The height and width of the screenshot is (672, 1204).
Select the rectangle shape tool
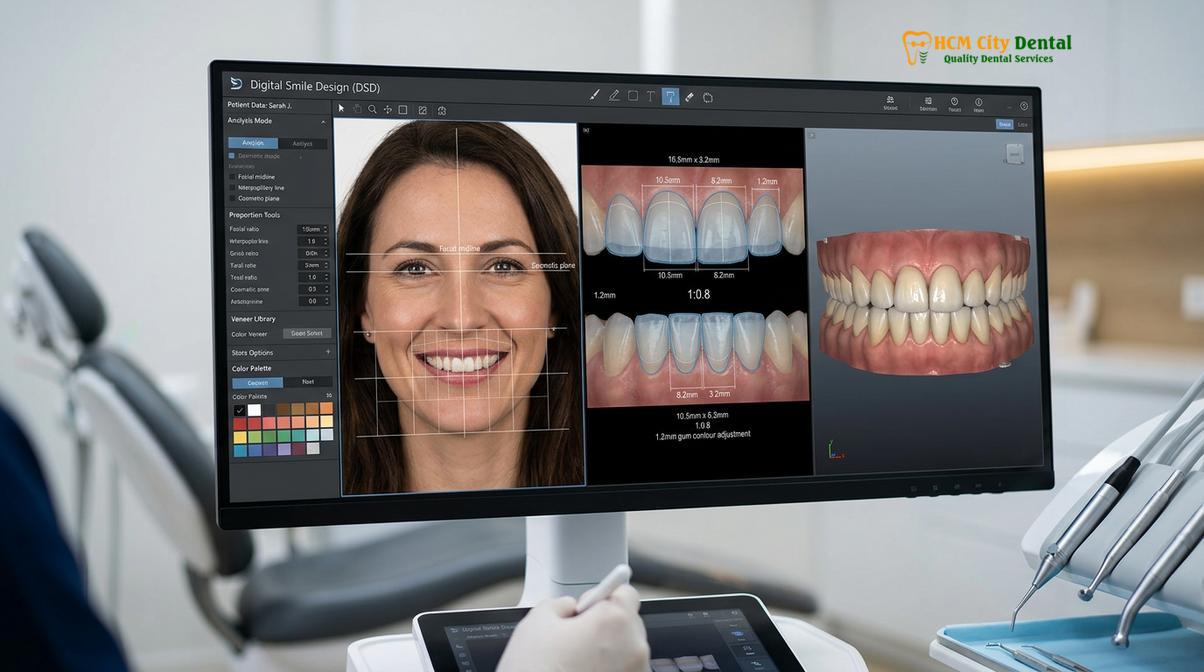[x=633, y=96]
